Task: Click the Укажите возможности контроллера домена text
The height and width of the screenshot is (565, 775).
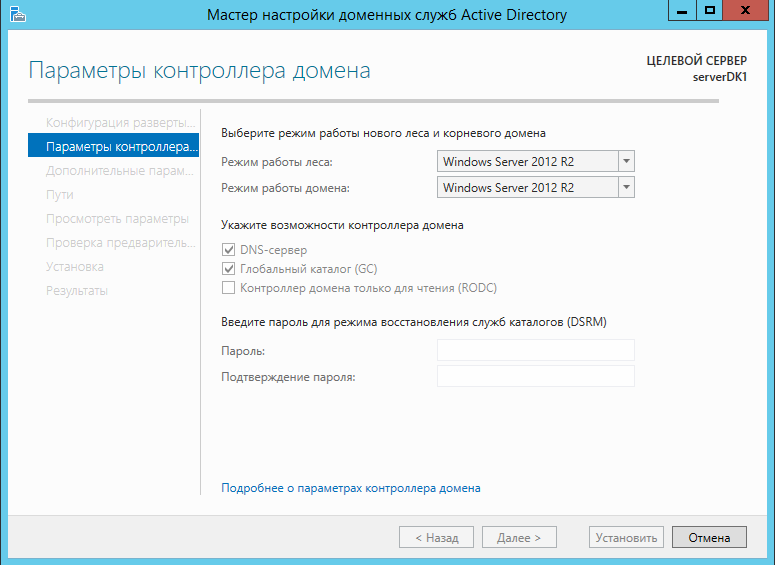Action: [342, 225]
